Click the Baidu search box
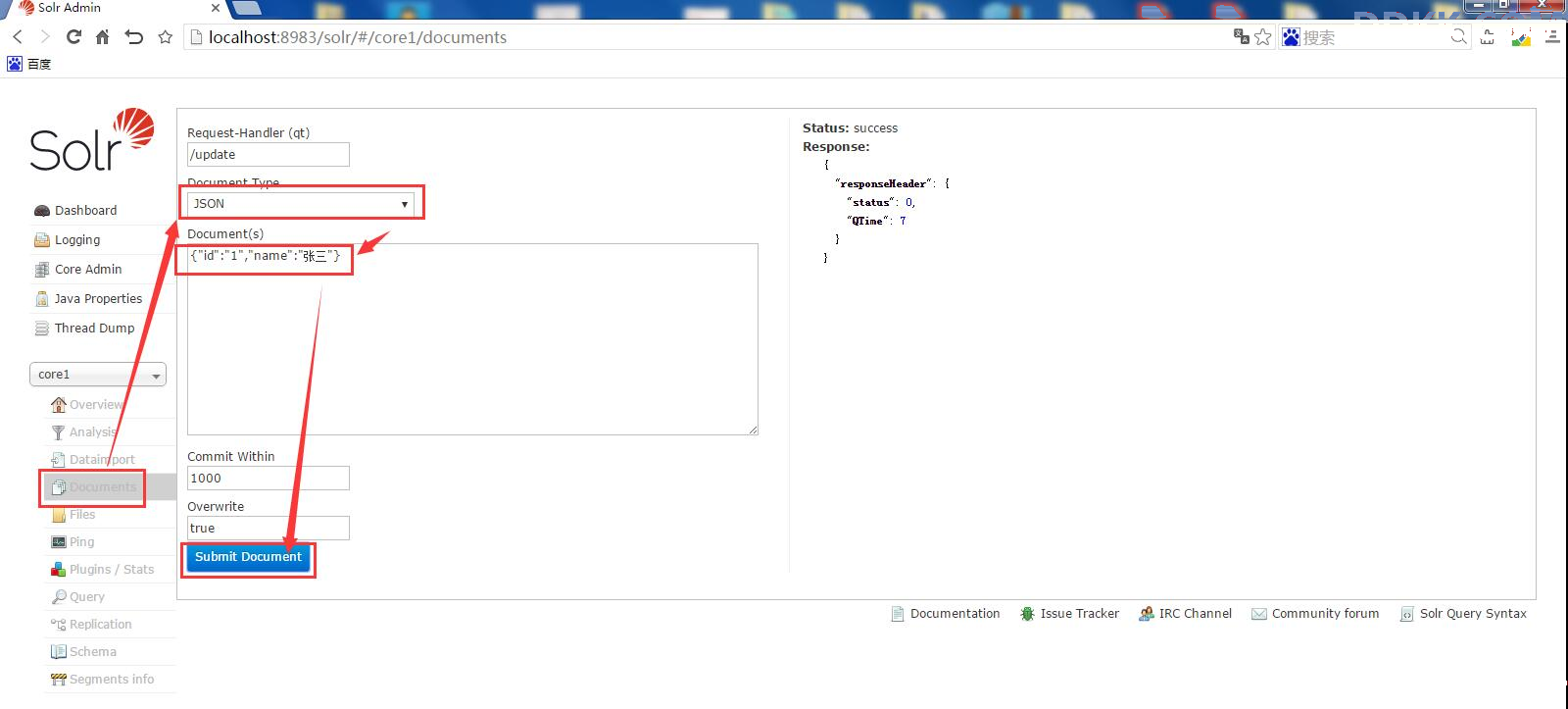1568x709 pixels. (1375, 37)
